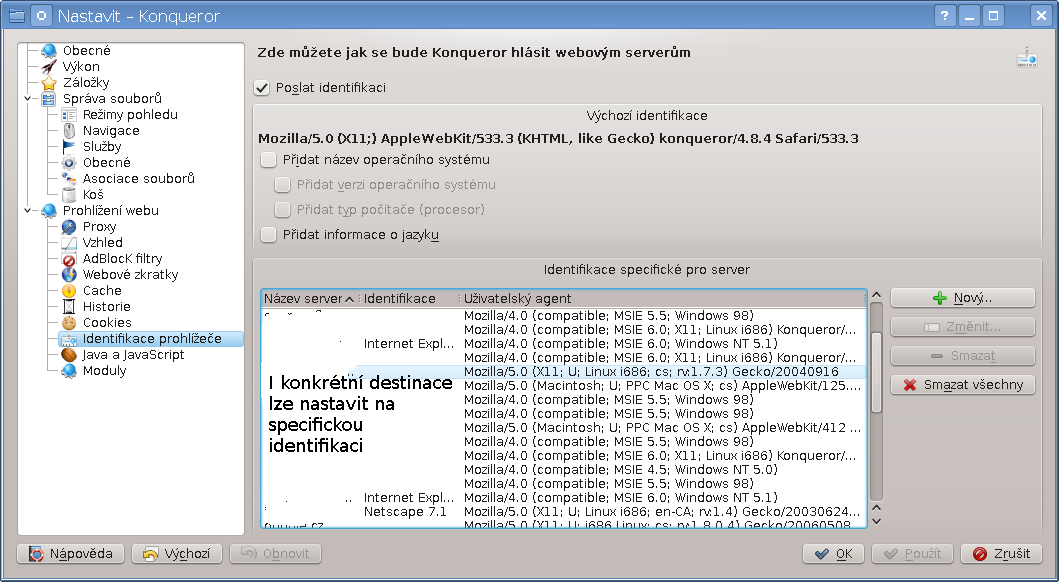Image resolution: width=1059 pixels, height=582 pixels.
Task: Click the gear icon of Obecné under Správa souborů
Action: click(69, 163)
